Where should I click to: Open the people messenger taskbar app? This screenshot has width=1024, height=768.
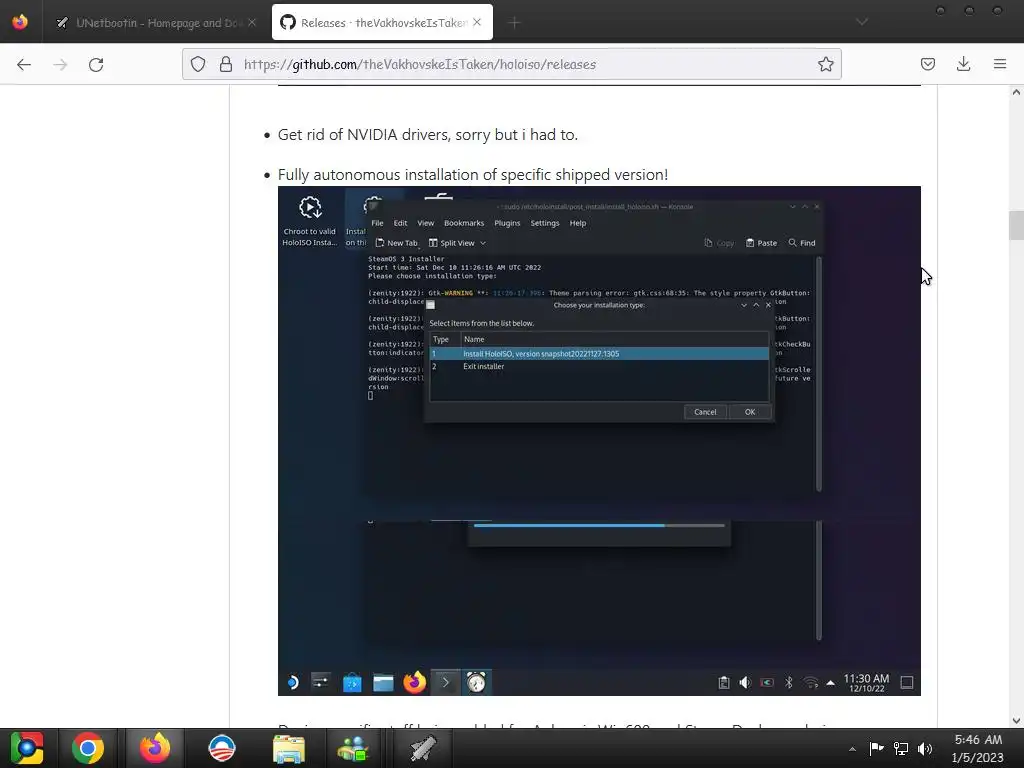(353, 748)
